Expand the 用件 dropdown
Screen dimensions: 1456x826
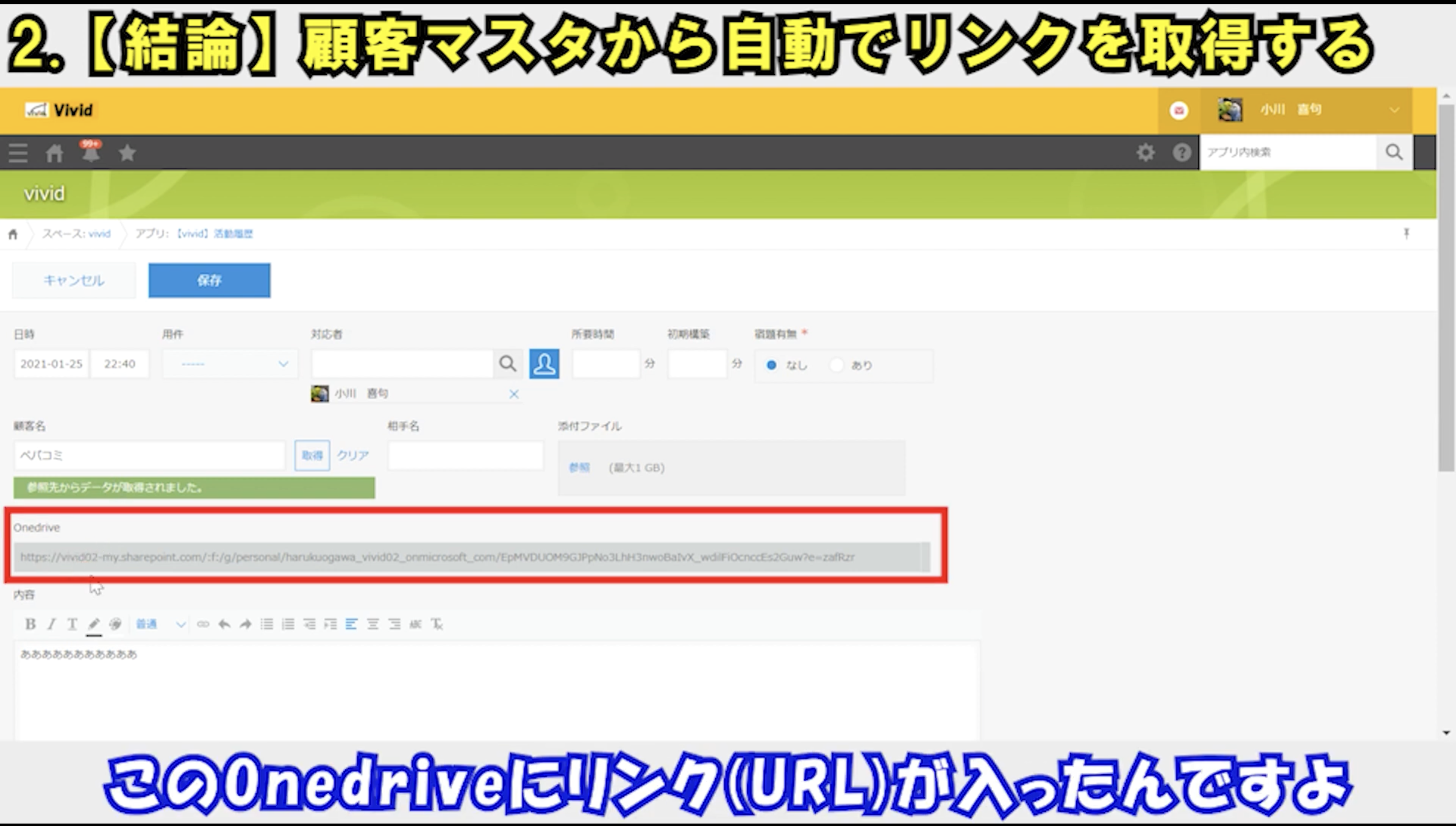point(230,364)
